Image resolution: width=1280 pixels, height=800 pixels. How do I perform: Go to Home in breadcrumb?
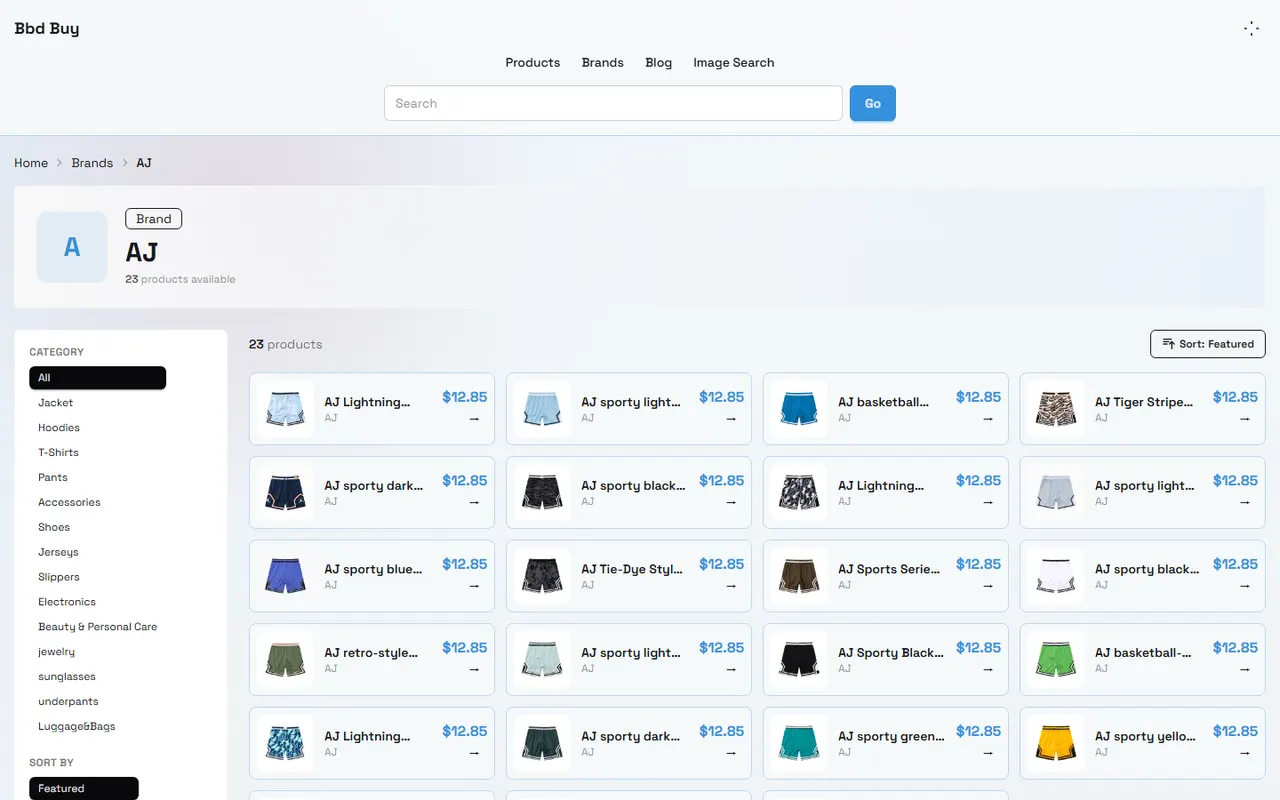tap(31, 163)
